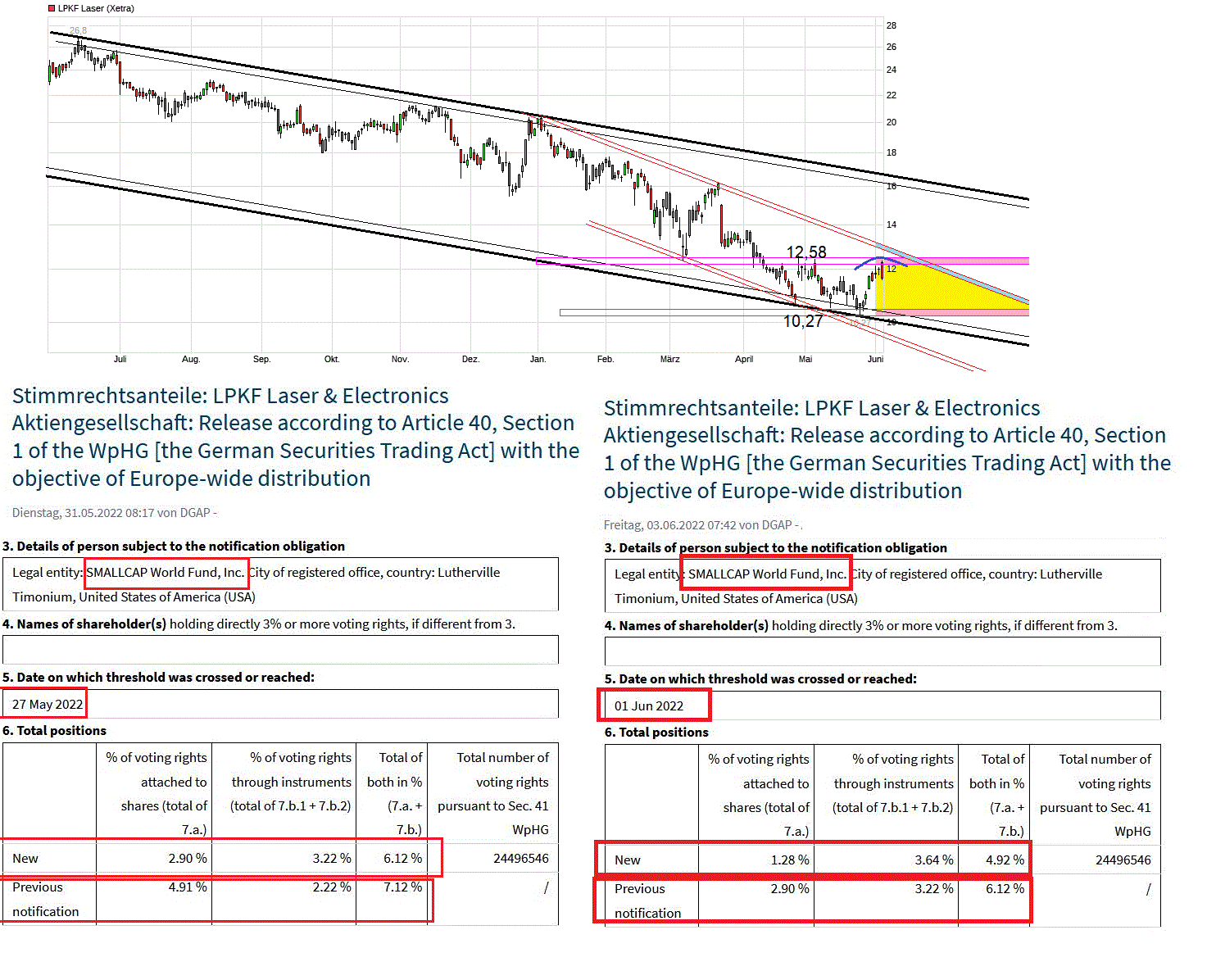Select the Jan. label on the chart axis
The width and height of the screenshot is (1216, 980).
coord(538,359)
